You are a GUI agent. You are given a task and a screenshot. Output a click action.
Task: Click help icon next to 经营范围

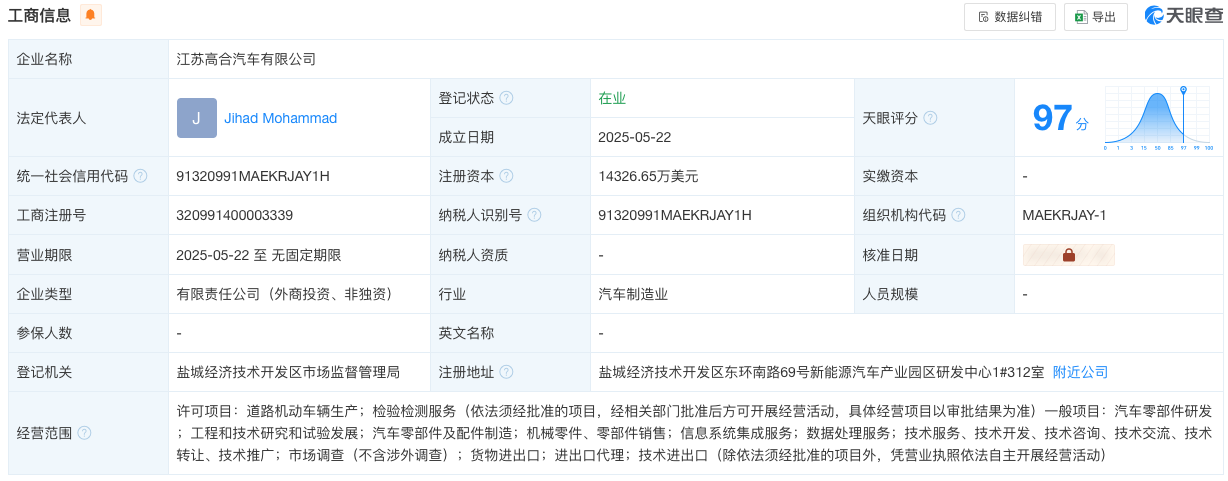click(x=84, y=433)
